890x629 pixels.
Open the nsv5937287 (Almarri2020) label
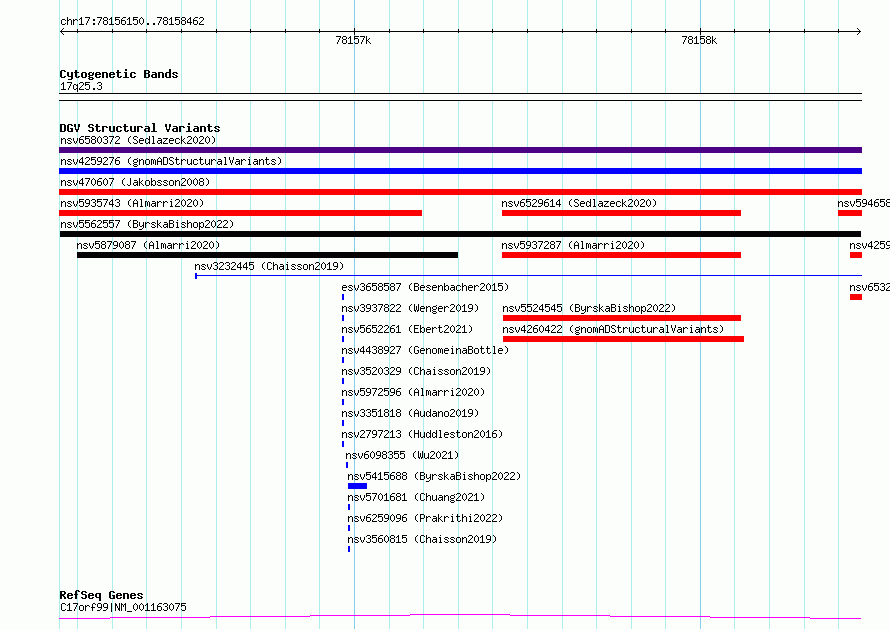pyautogui.click(x=573, y=245)
